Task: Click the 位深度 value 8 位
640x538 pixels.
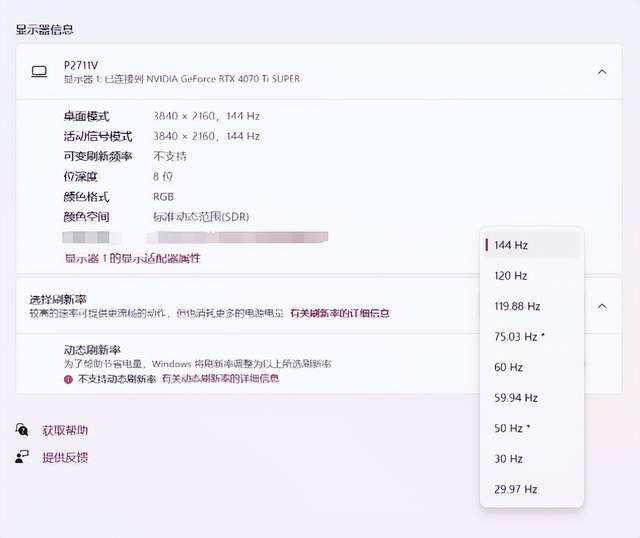Action: point(163,177)
